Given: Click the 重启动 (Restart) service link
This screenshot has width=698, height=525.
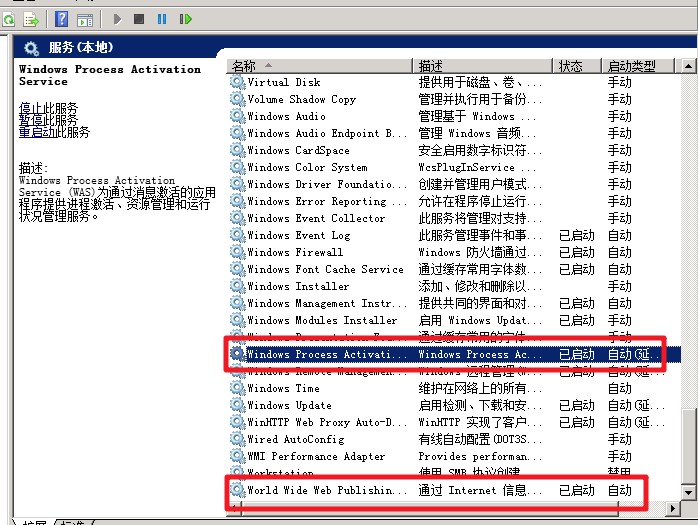Looking at the screenshot, I should [x=36, y=132].
